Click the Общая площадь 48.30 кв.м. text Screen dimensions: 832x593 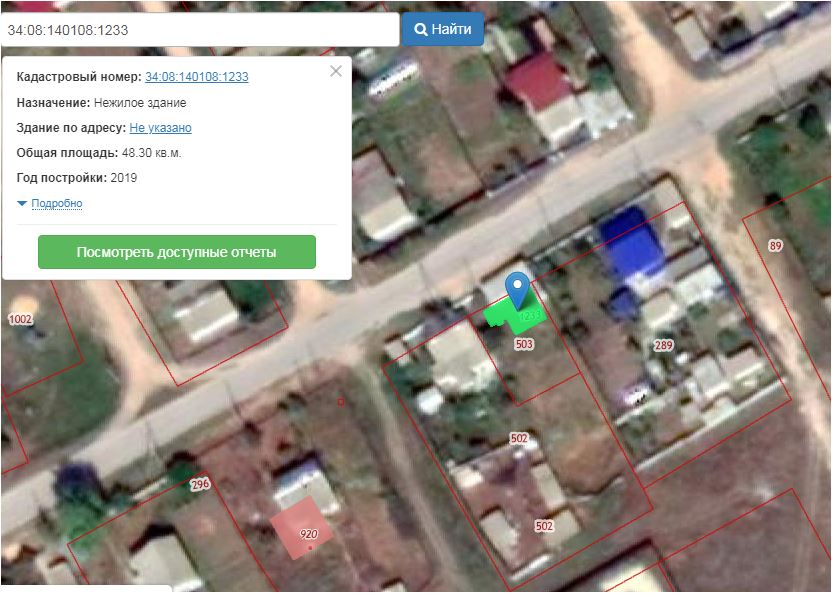(99, 153)
